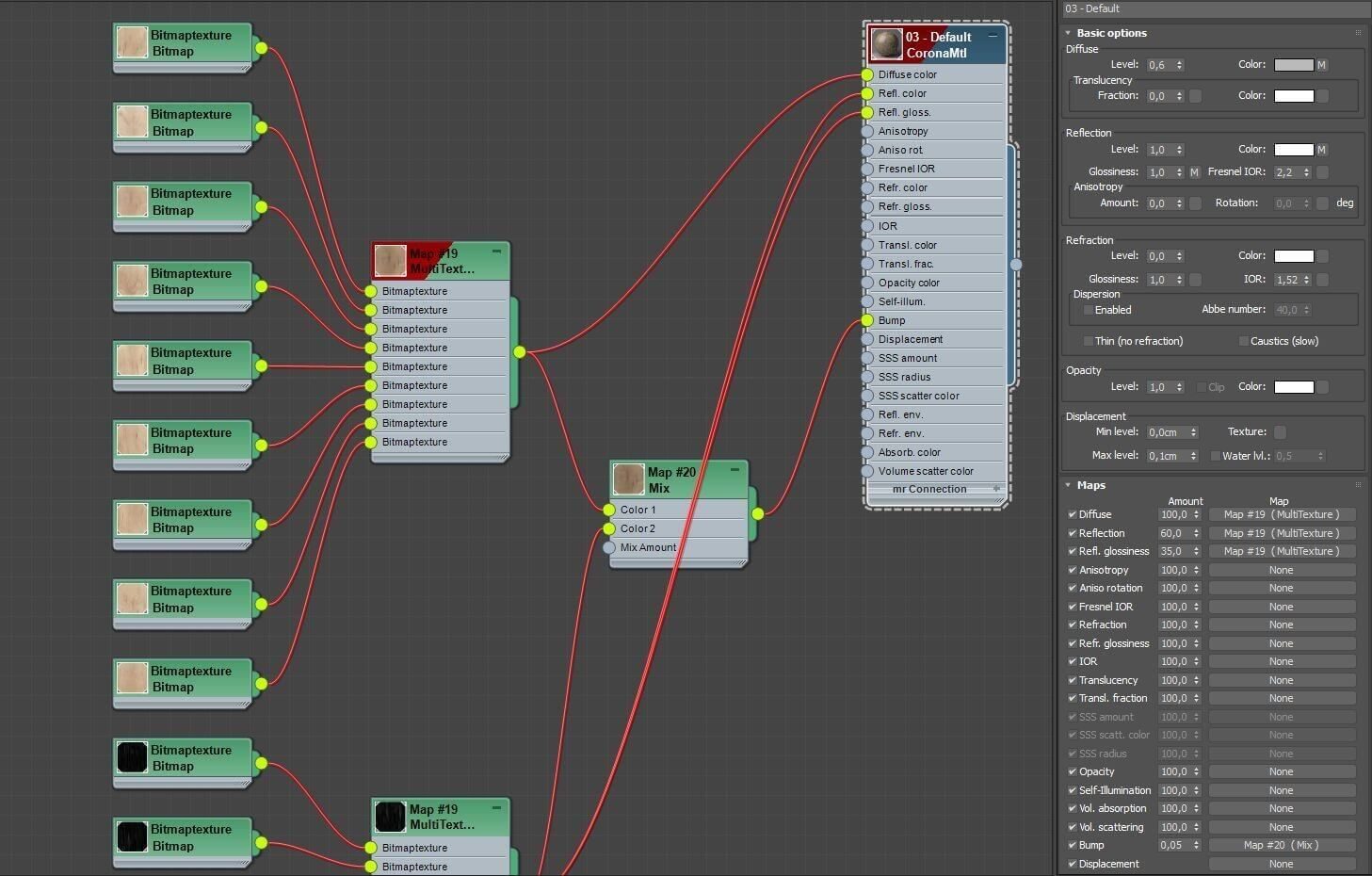1372x876 pixels.
Task: Enable the Dispersion checkbox
Action: pos(1089,310)
